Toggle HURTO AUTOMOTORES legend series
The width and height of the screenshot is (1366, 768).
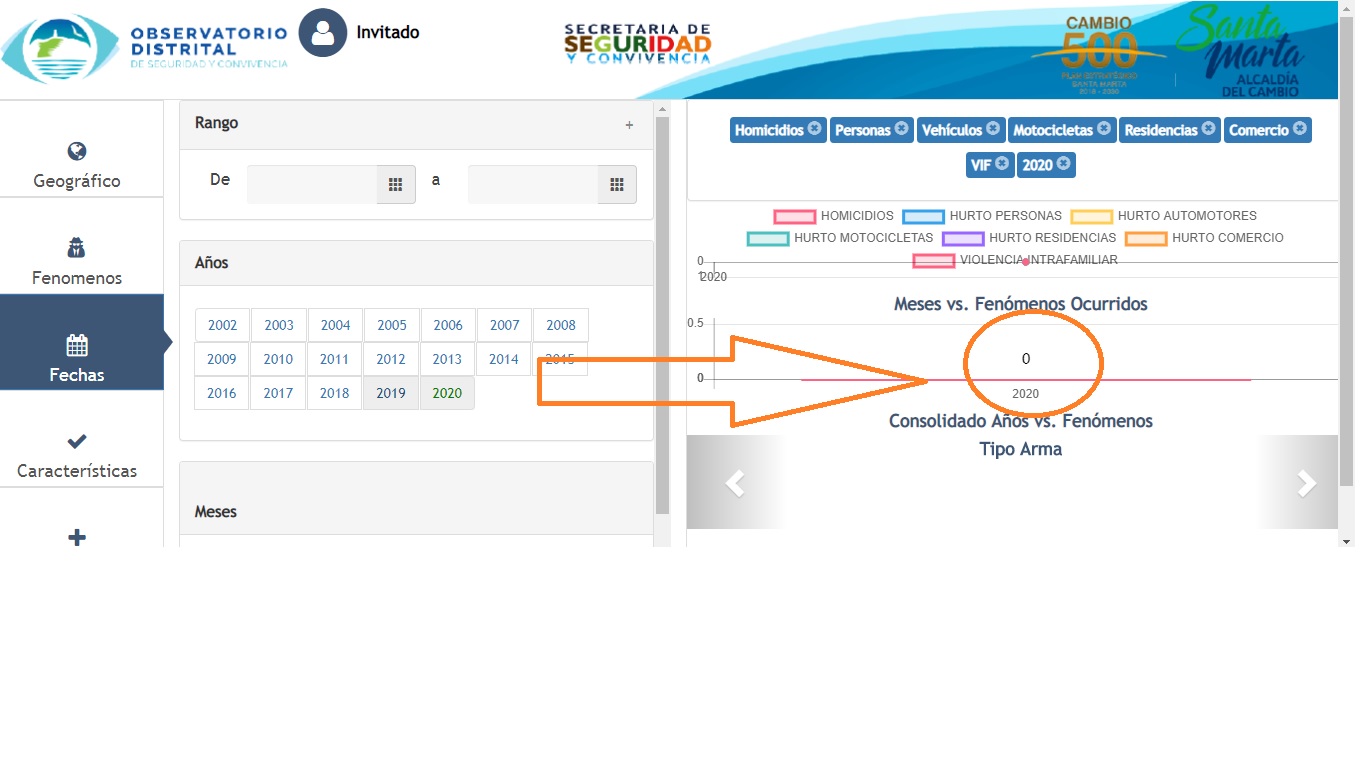[x=1163, y=216]
